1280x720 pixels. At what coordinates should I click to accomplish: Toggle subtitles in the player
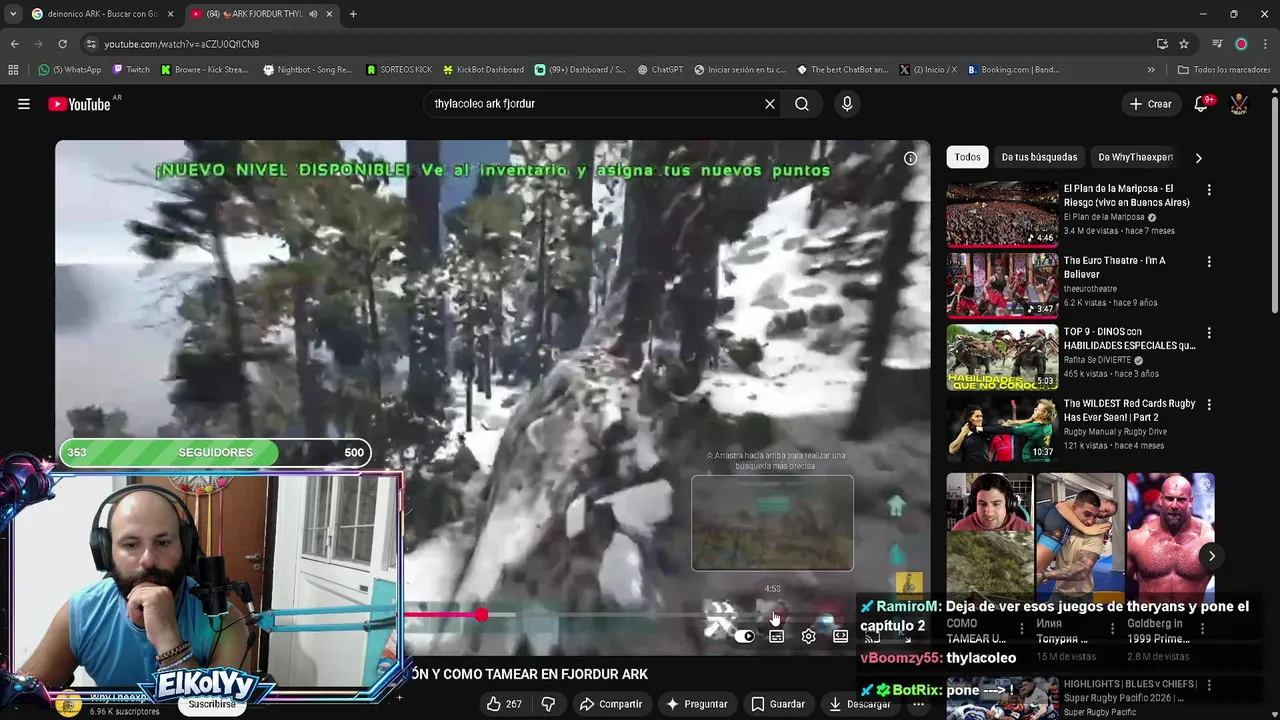[x=776, y=637]
